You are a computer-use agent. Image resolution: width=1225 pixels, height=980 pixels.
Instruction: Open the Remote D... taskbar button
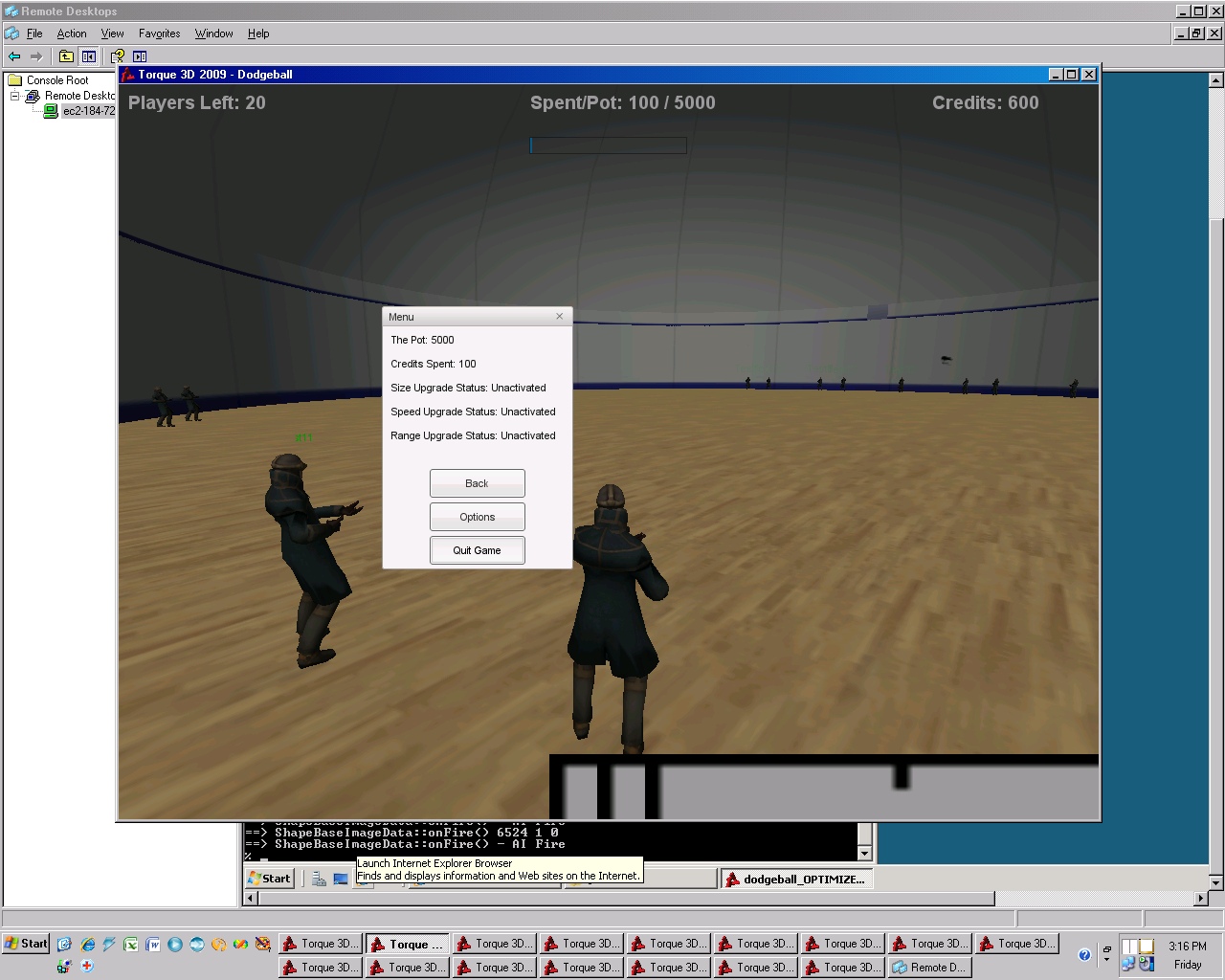tap(928, 968)
